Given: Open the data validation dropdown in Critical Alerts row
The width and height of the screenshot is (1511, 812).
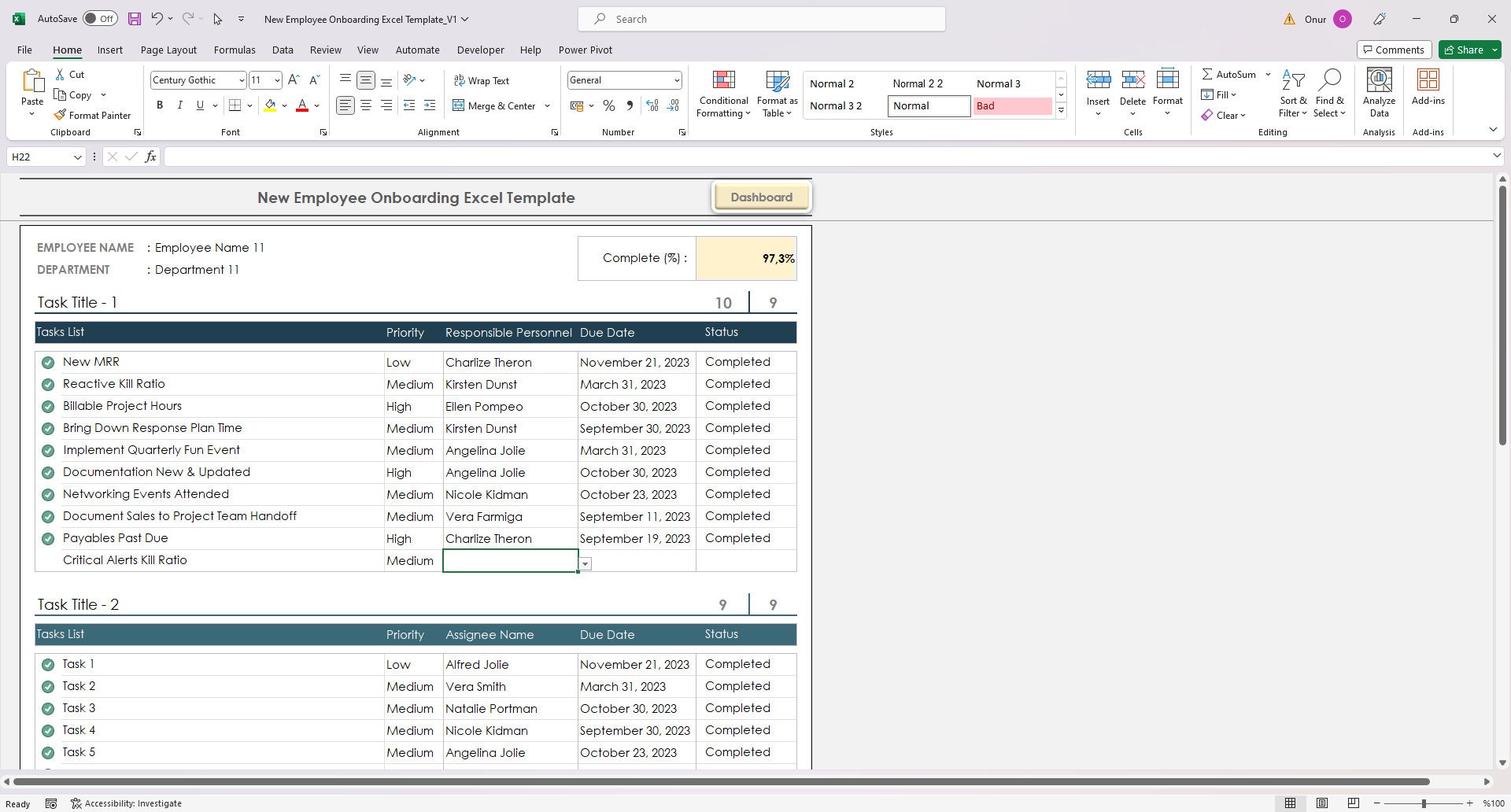Looking at the screenshot, I should pos(585,563).
